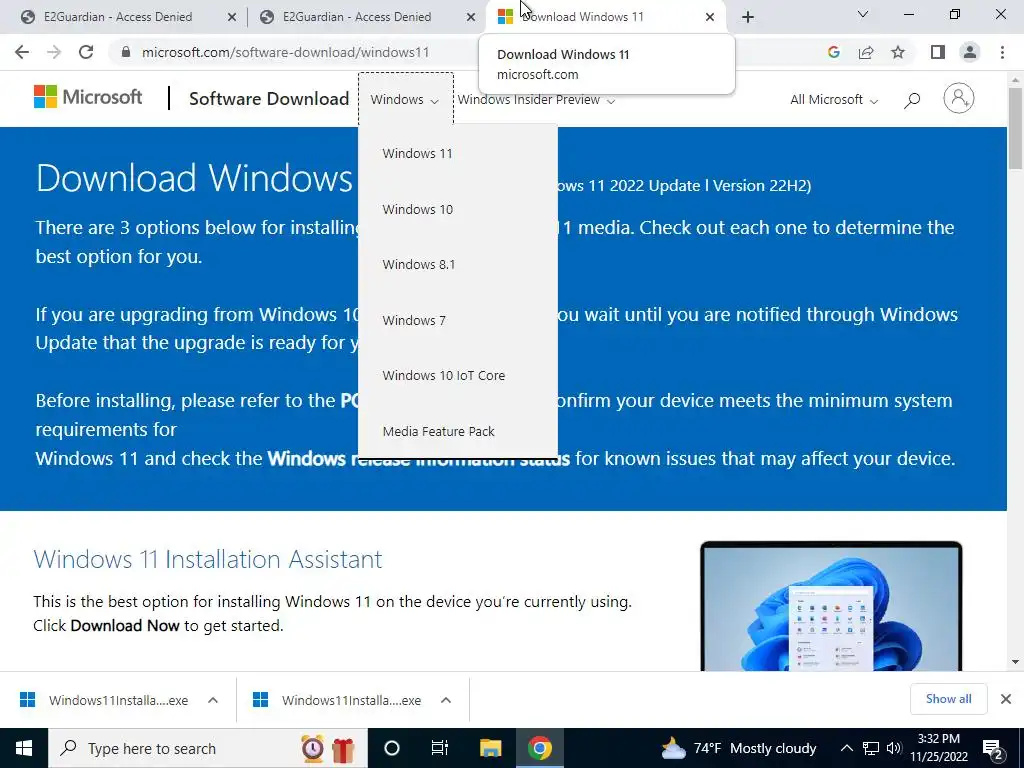Close the first E2Guardian tab
This screenshot has height=768, width=1024.
point(232,17)
